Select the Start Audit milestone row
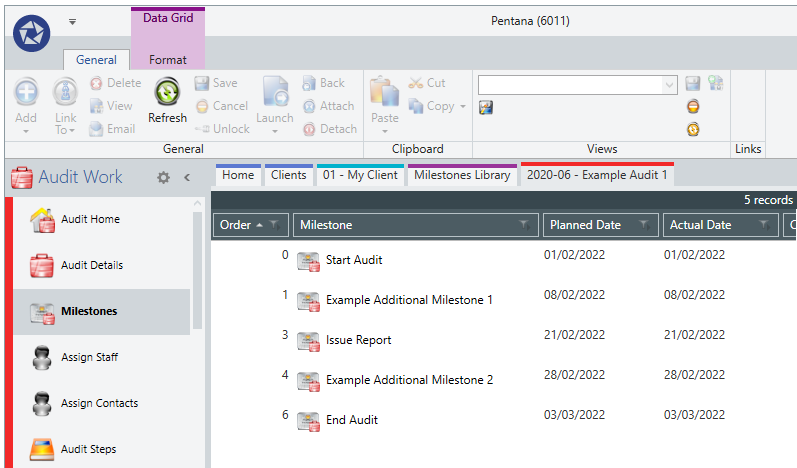The height and width of the screenshot is (468, 797). [503, 260]
